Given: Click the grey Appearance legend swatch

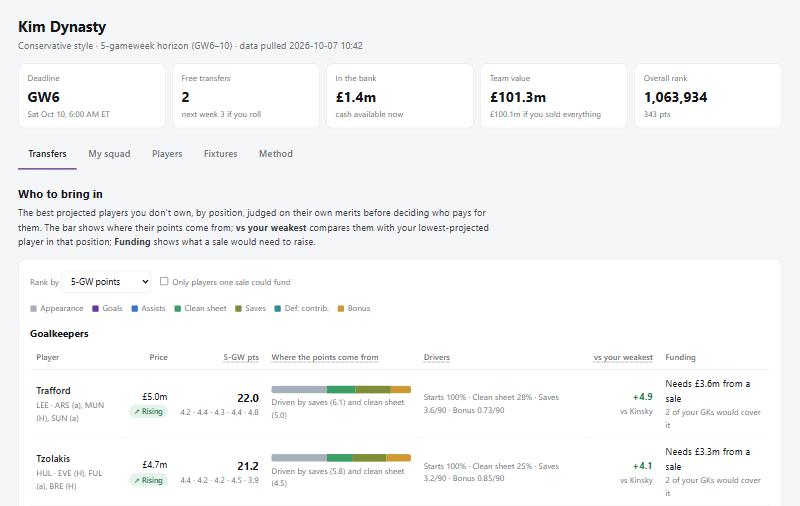Looking at the screenshot, I should tap(34, 309).
